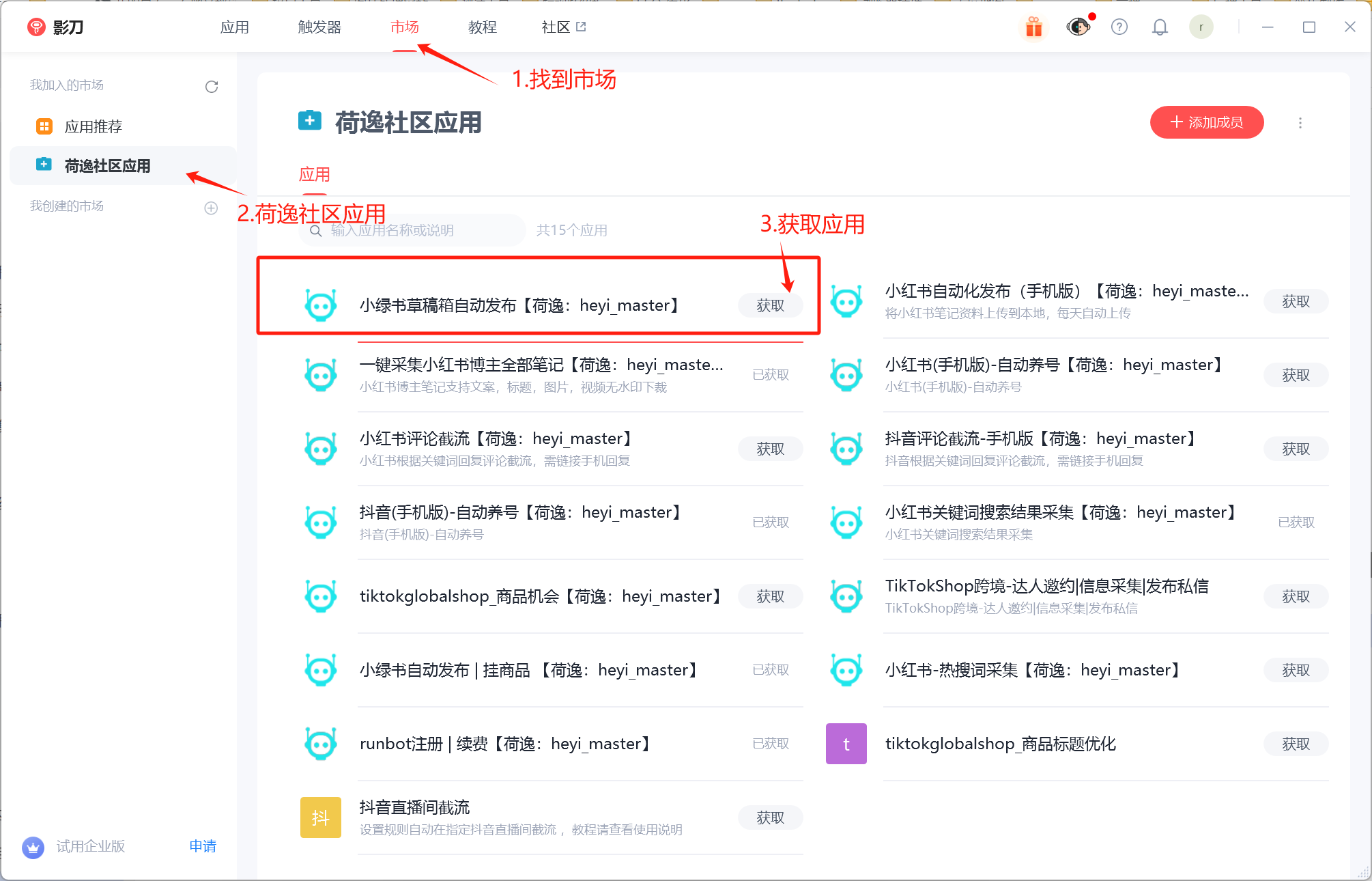Select 应用推荐 in the sidebar

click(x=94, y=126)
